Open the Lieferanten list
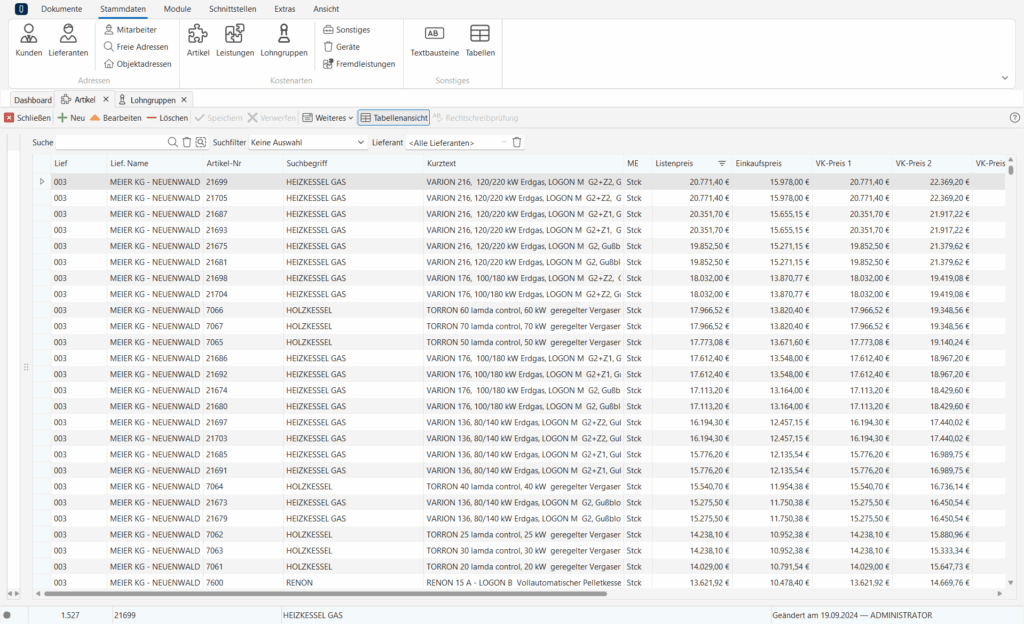The width and height of the screenshot is (1024, 624). tap(68, 40)
